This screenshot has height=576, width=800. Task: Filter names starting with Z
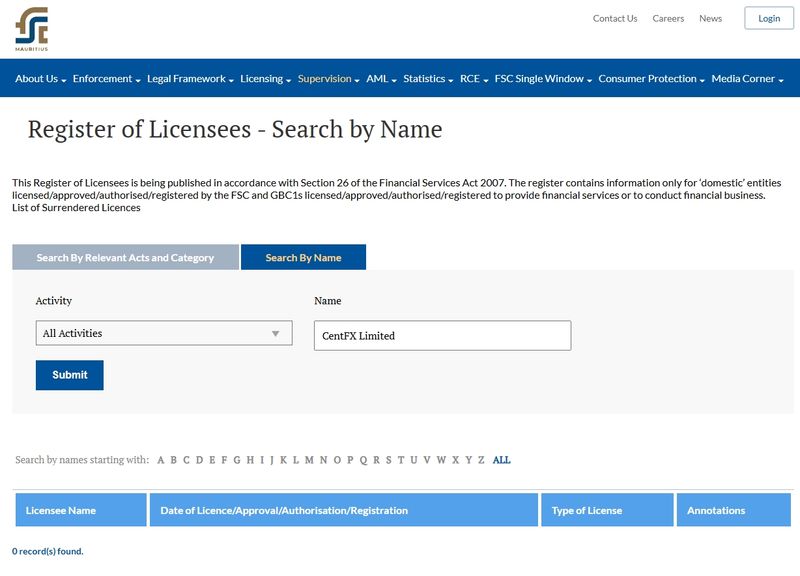[481, 460]
